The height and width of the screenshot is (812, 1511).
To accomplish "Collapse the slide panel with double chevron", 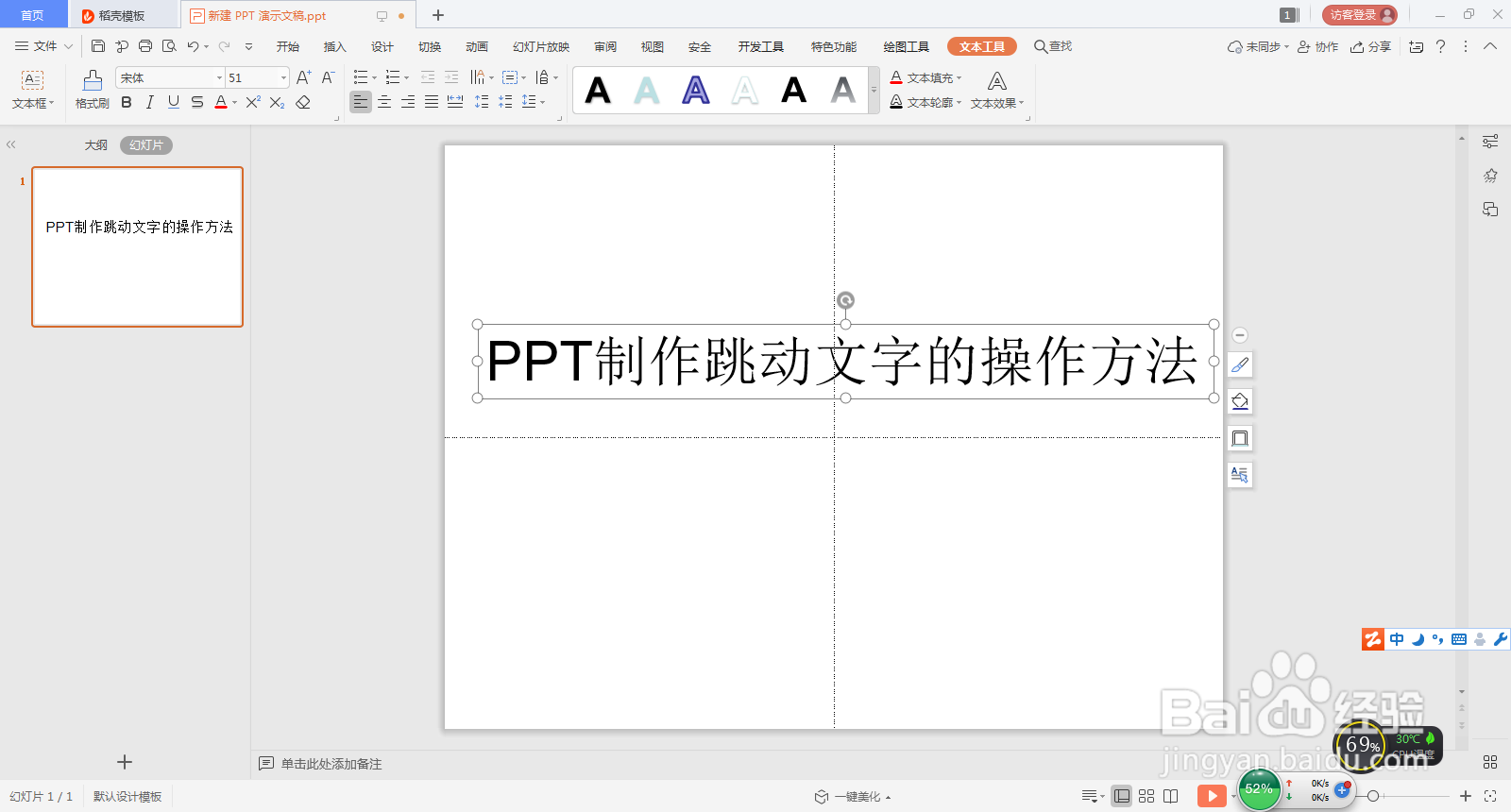I will point(11,144).
